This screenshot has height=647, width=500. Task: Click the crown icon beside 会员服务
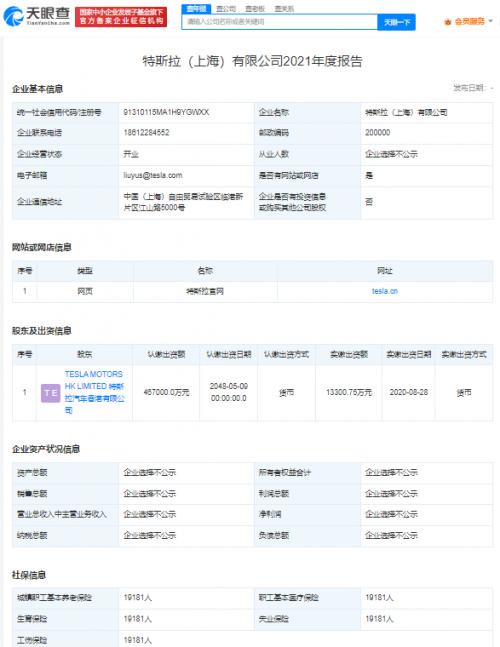point(448,22)
